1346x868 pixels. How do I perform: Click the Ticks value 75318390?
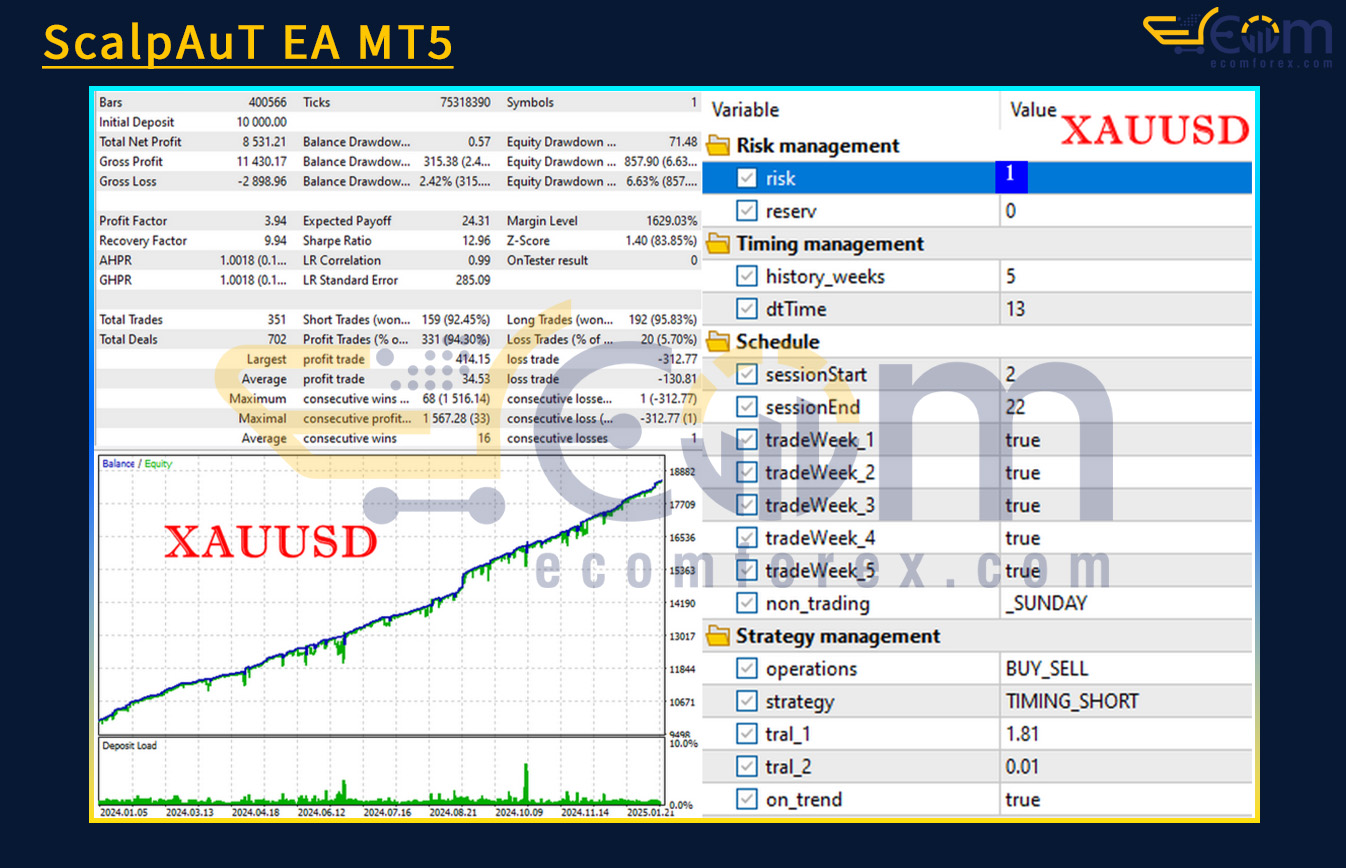point(466,102)
